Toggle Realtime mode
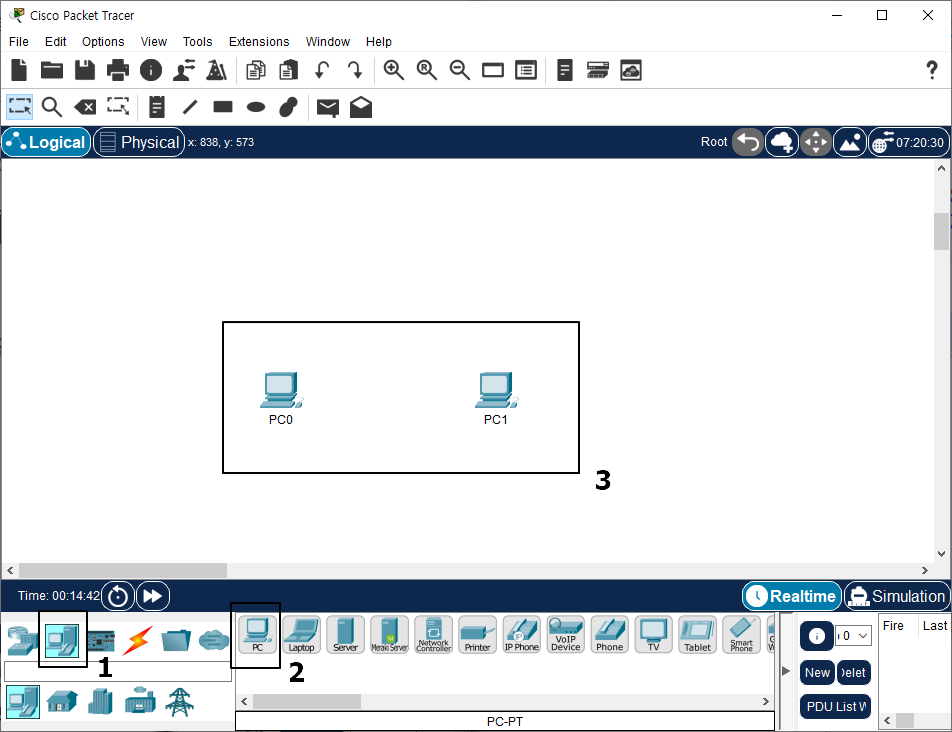The height and width of the screenshot is (732, 952). coord(792,596)
